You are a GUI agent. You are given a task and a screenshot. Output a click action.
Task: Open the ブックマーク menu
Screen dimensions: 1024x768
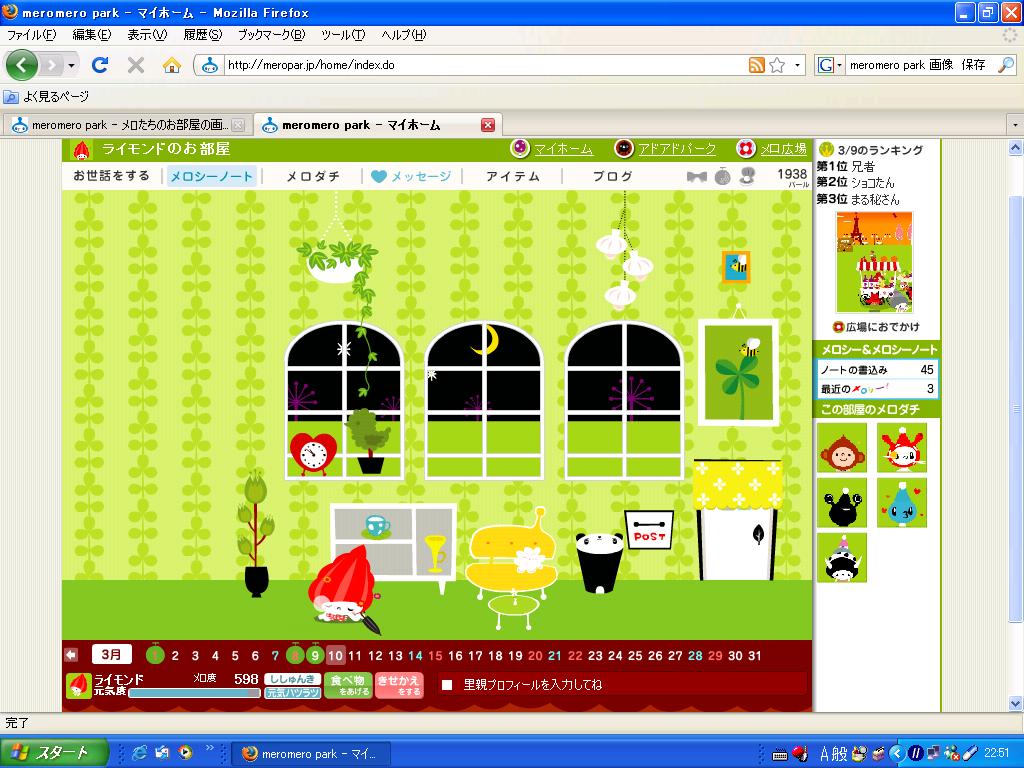[x=271, y=35]
